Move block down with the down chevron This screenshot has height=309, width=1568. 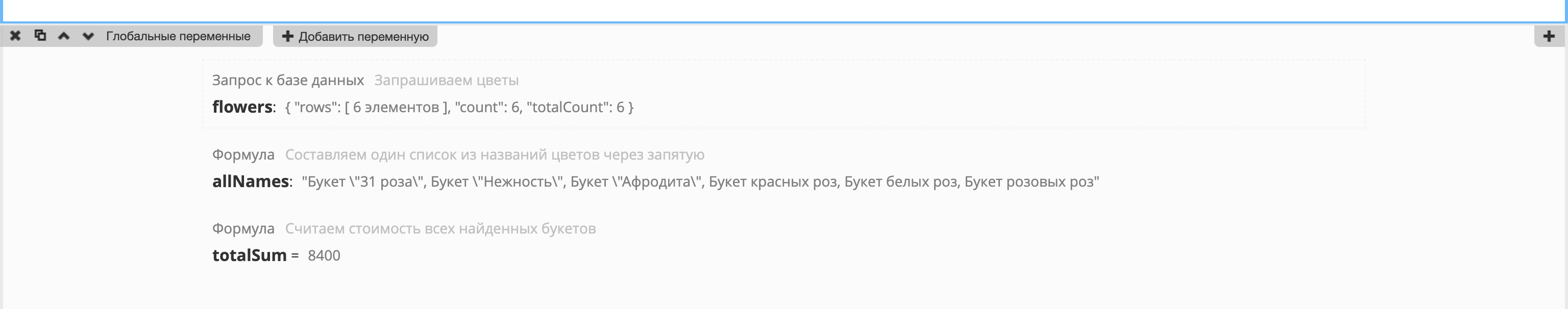tap(88, 36)
